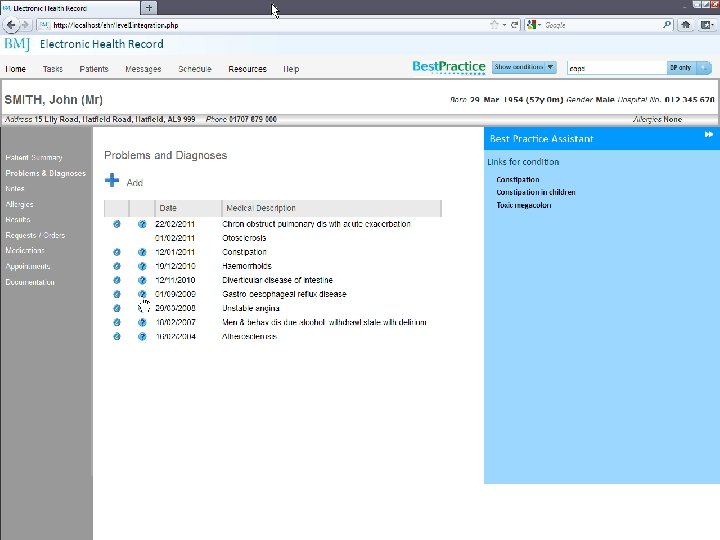Open the Help menu

point(291,69)
